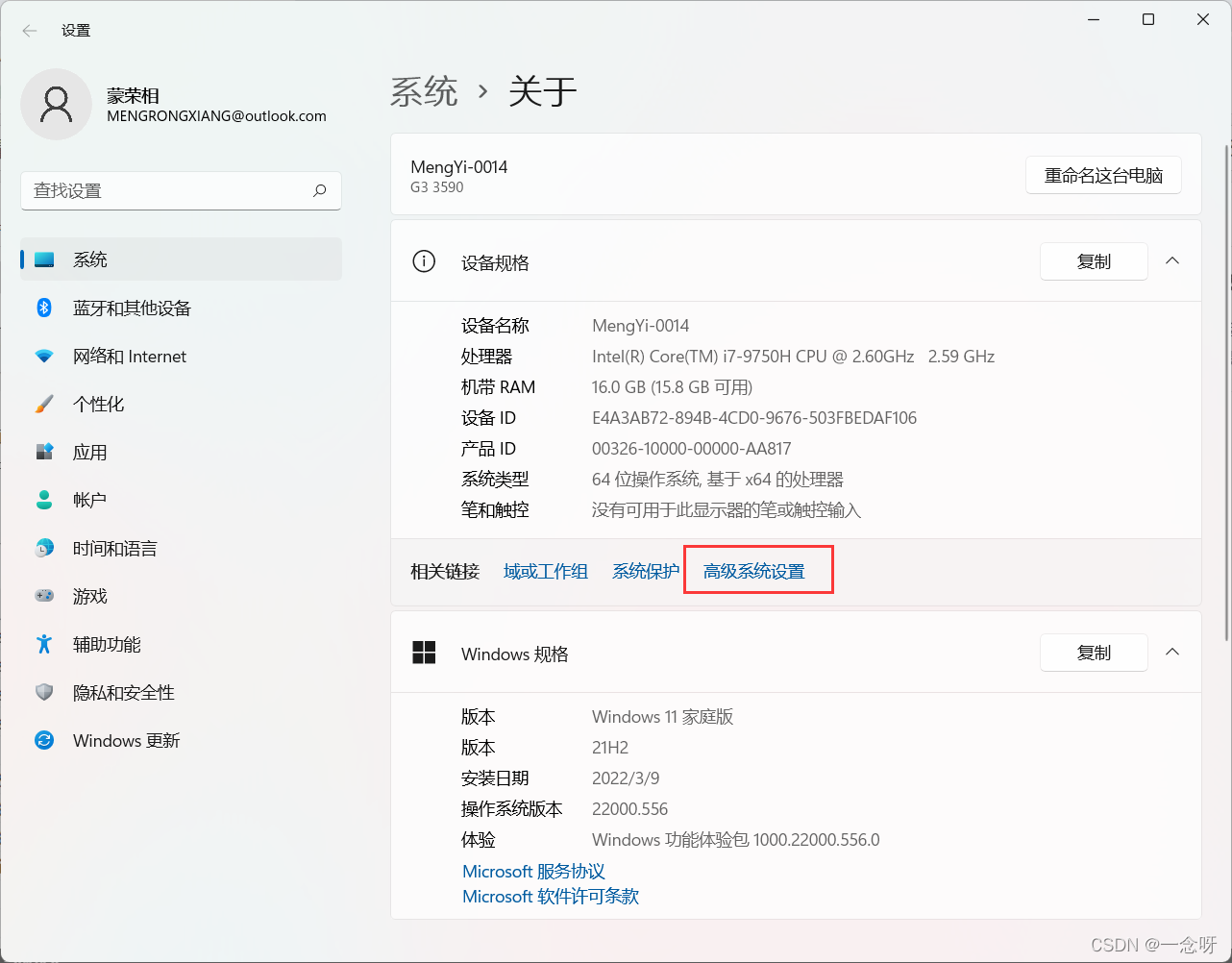
Task: Click 重命名这台电脑 button
Action: pyautogui.click(x=1103, y=176)
